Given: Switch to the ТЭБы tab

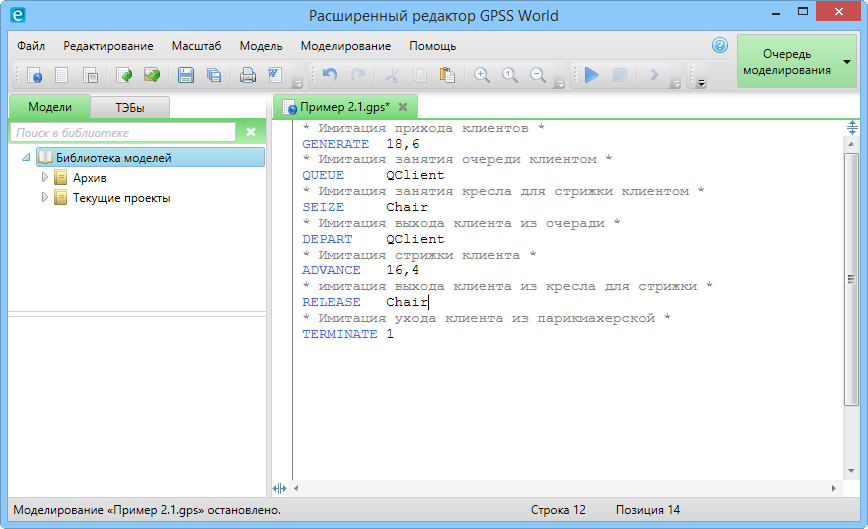Looking at the screenshot, I should click(129, 107).
